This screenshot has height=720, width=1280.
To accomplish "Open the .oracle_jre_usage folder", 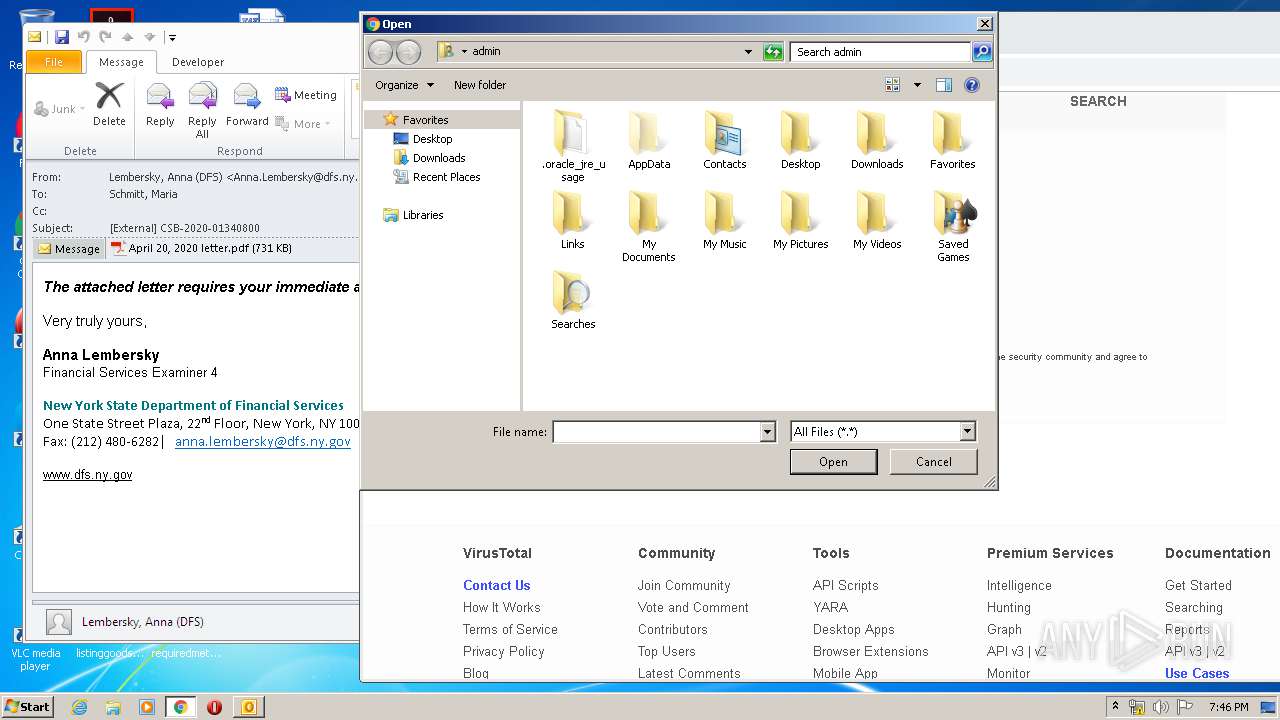I will [x=573, y=146].
